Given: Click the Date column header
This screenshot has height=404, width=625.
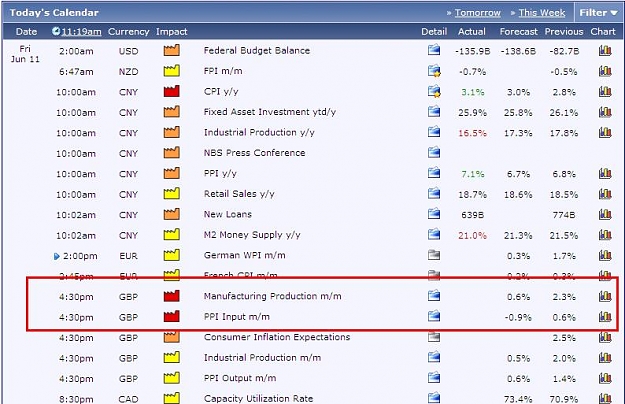Looking at the screenshot, I should pos(26,31).
